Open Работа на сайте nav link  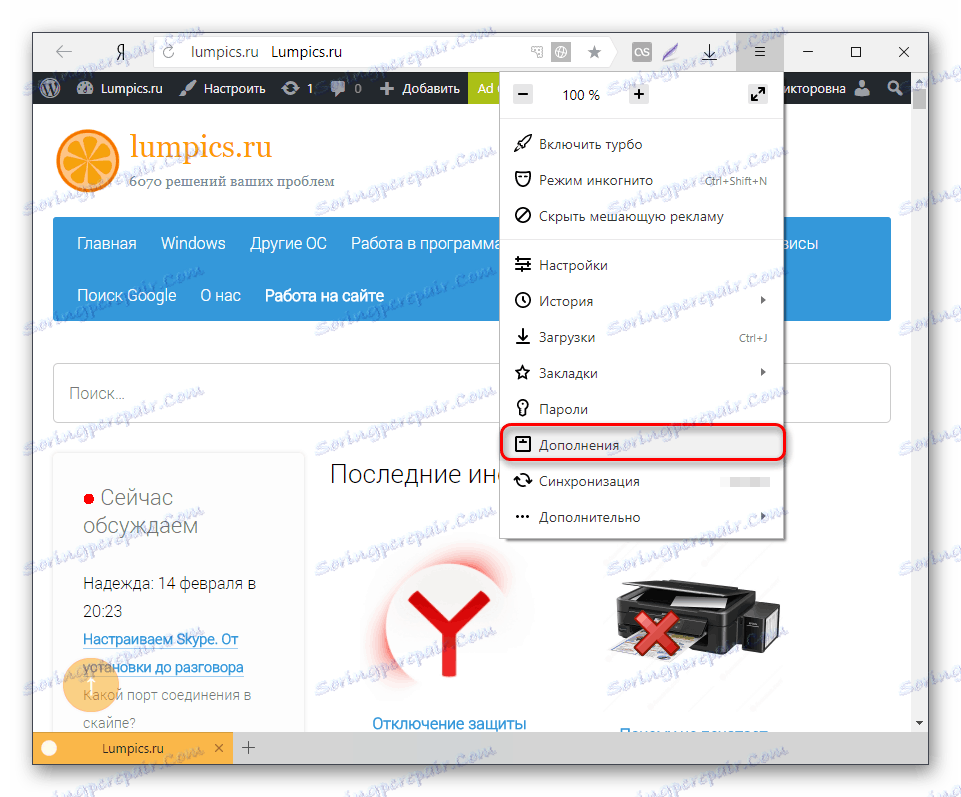(x=324, y=296)
